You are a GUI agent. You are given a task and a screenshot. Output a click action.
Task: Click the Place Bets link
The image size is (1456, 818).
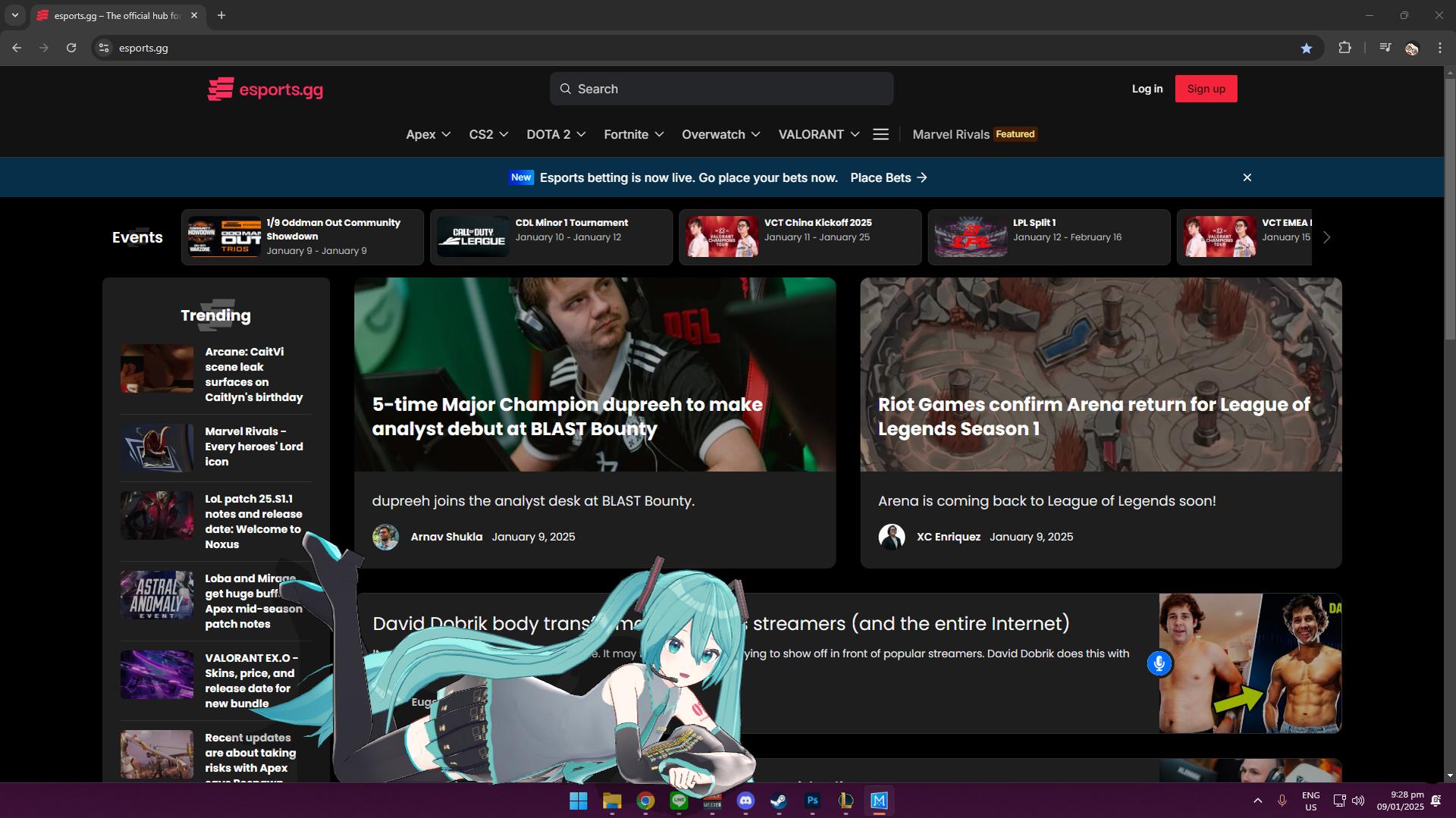click(x=888, y=177)
